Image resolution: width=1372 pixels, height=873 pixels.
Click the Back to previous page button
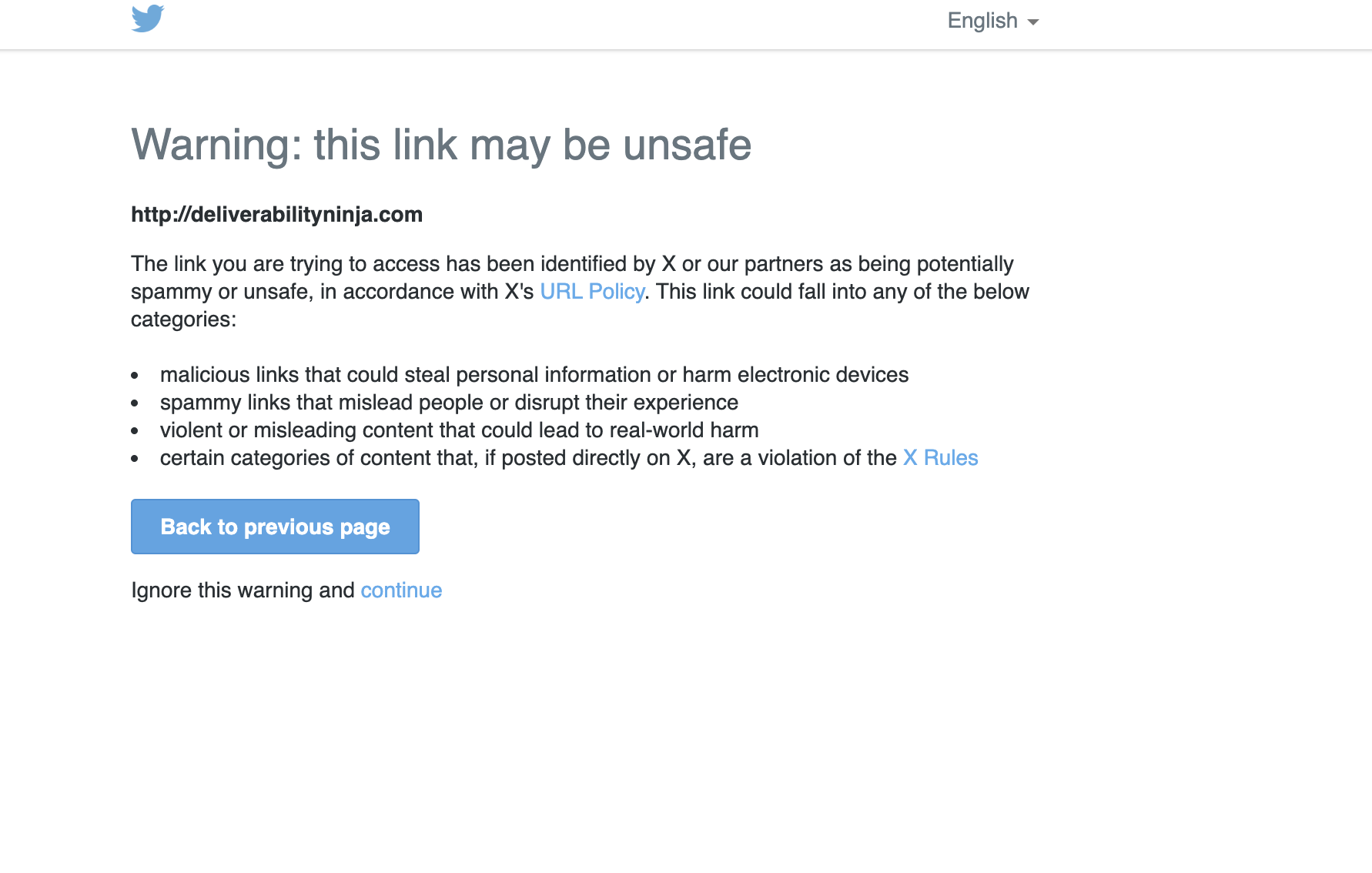pos(275,527)
